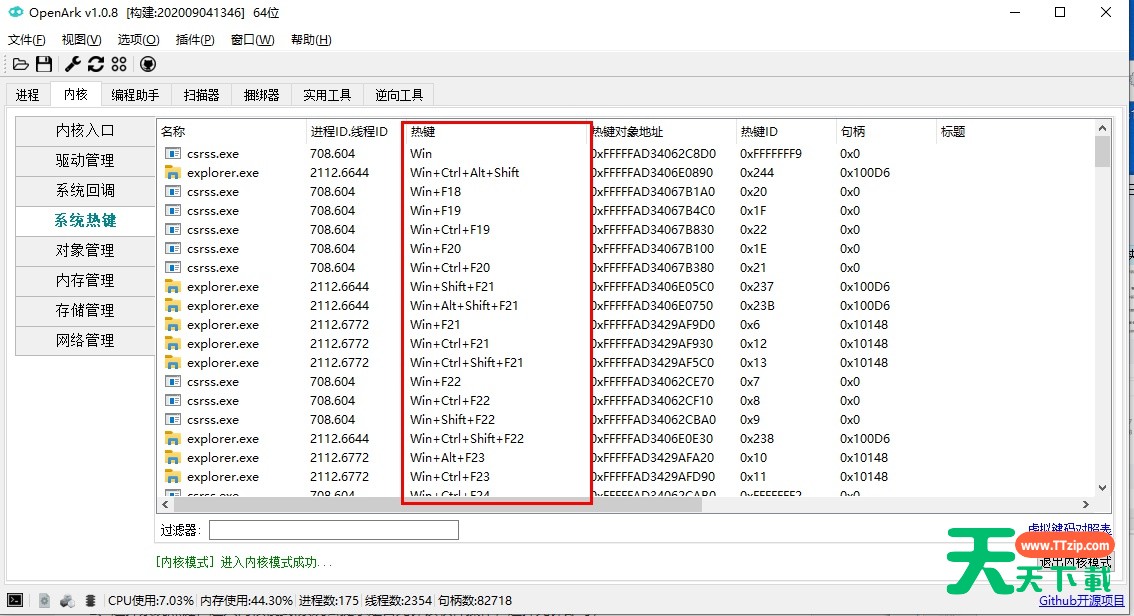Click the open folder toolbar icon

20,64
